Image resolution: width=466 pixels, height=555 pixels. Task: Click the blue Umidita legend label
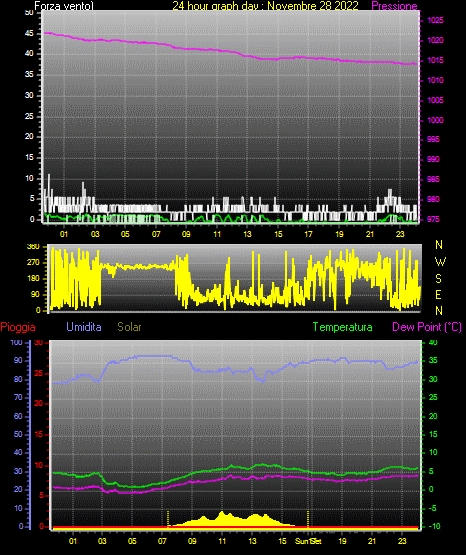[x=84, y=327]
